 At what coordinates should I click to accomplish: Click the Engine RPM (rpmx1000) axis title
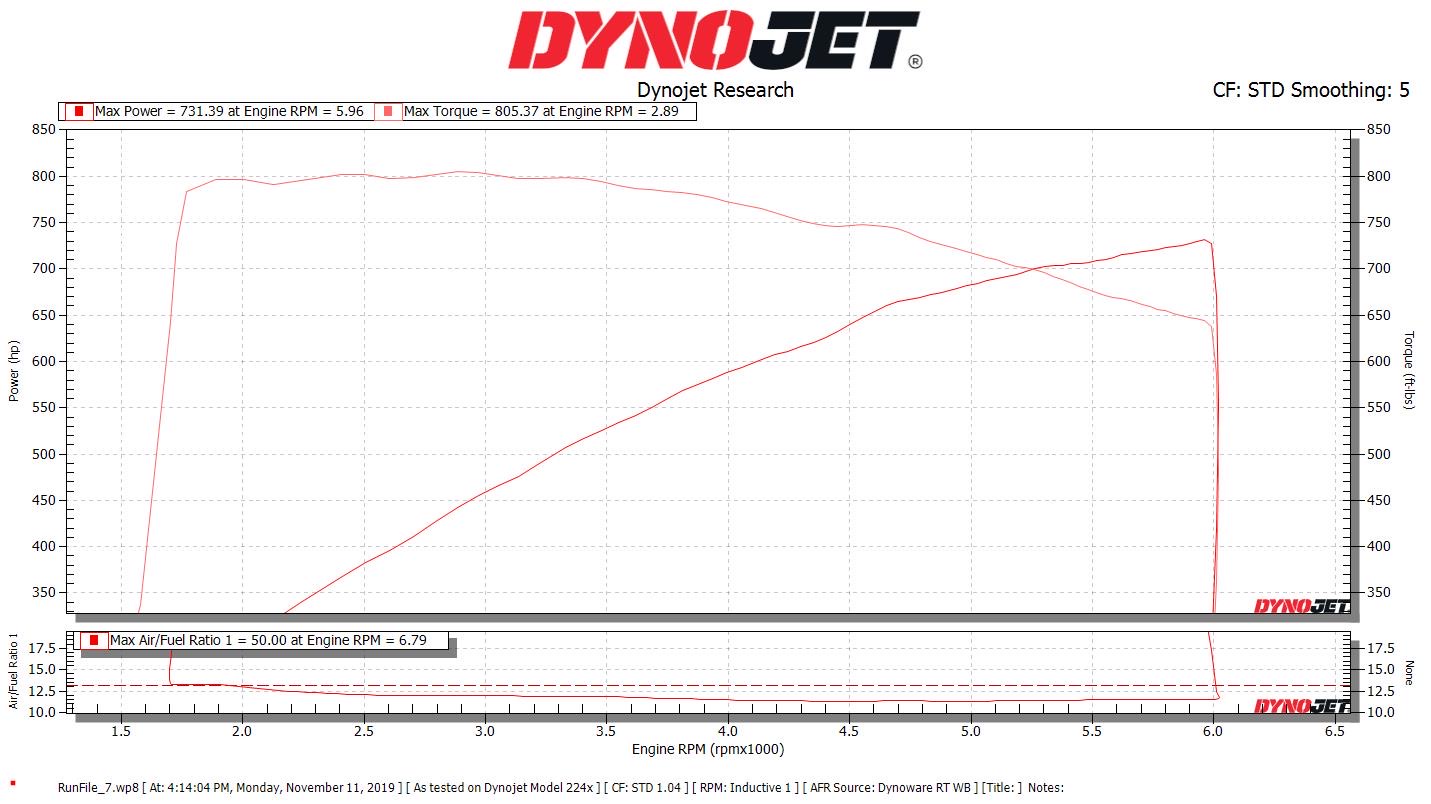point(708,749)
